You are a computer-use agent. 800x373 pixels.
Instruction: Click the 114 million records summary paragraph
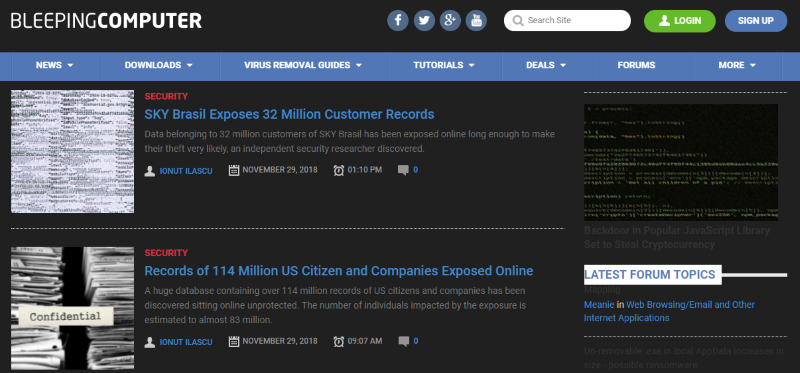pos(335,305)
